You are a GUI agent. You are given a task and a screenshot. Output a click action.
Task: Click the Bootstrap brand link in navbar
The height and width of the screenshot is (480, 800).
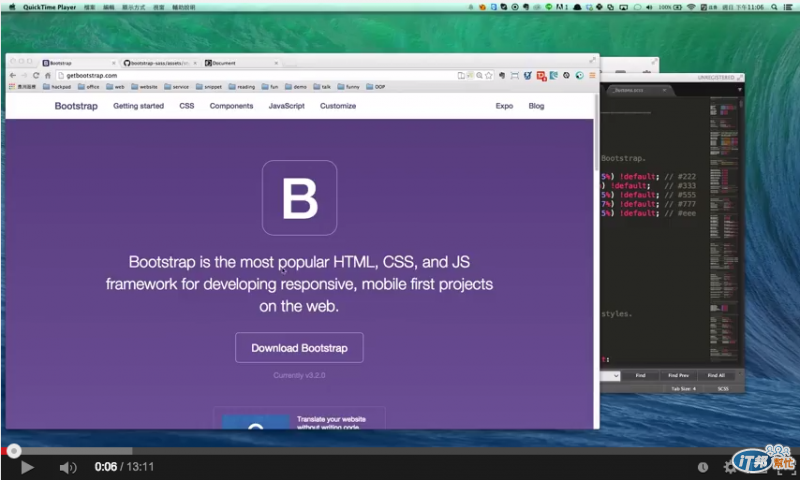(x=76, y=106)
